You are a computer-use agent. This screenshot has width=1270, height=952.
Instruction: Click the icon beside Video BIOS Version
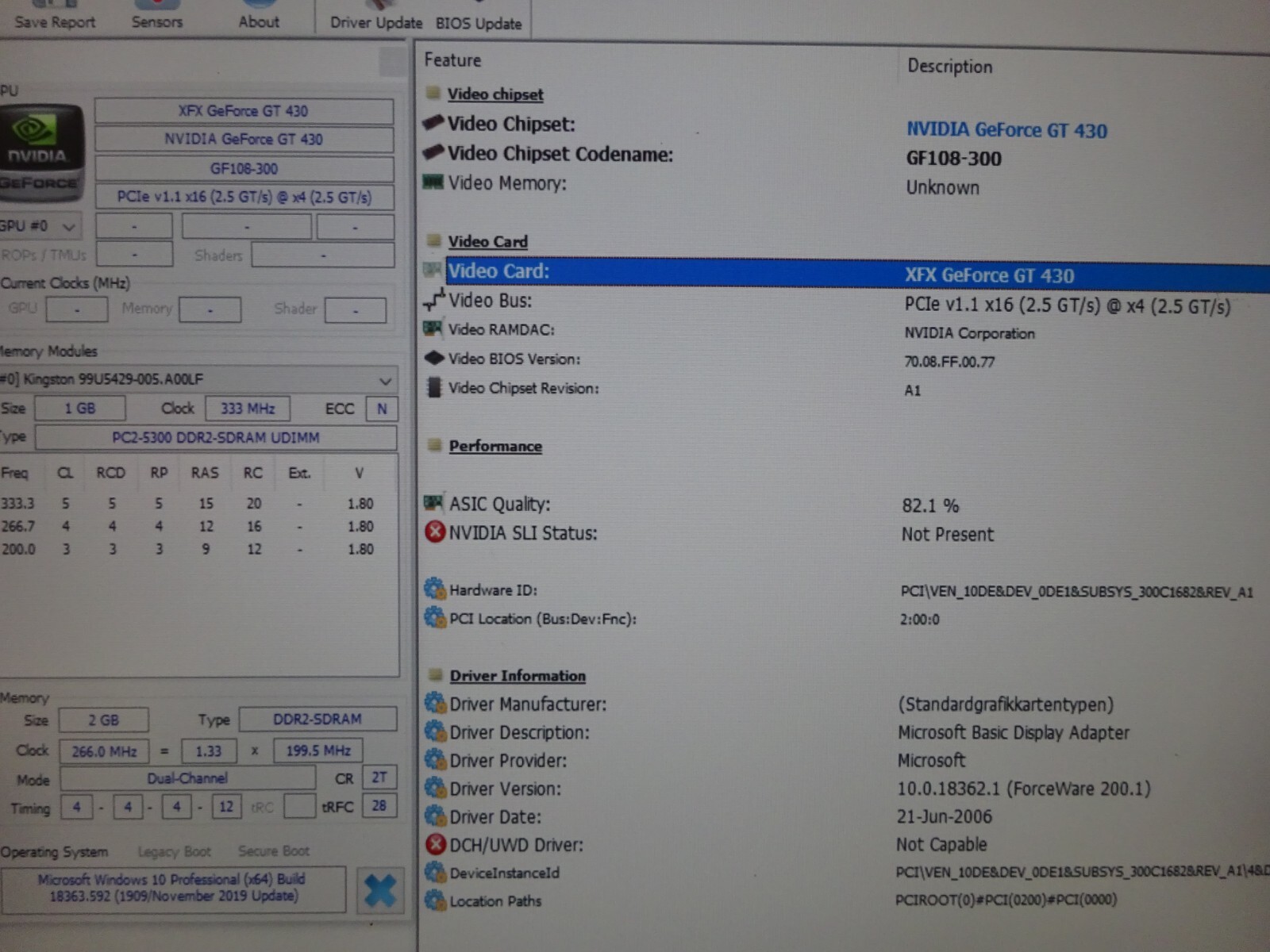(x=433, y=358)
